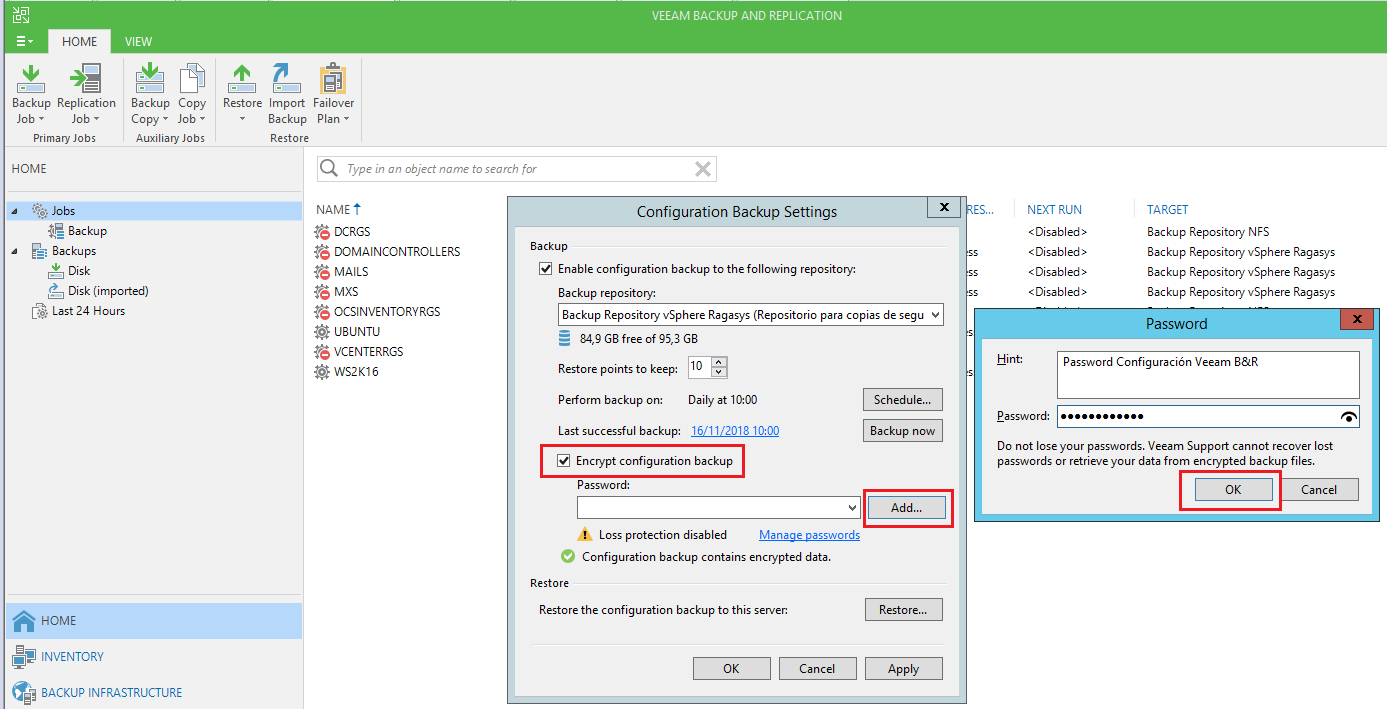Switch to the VIEW tab

138,41
